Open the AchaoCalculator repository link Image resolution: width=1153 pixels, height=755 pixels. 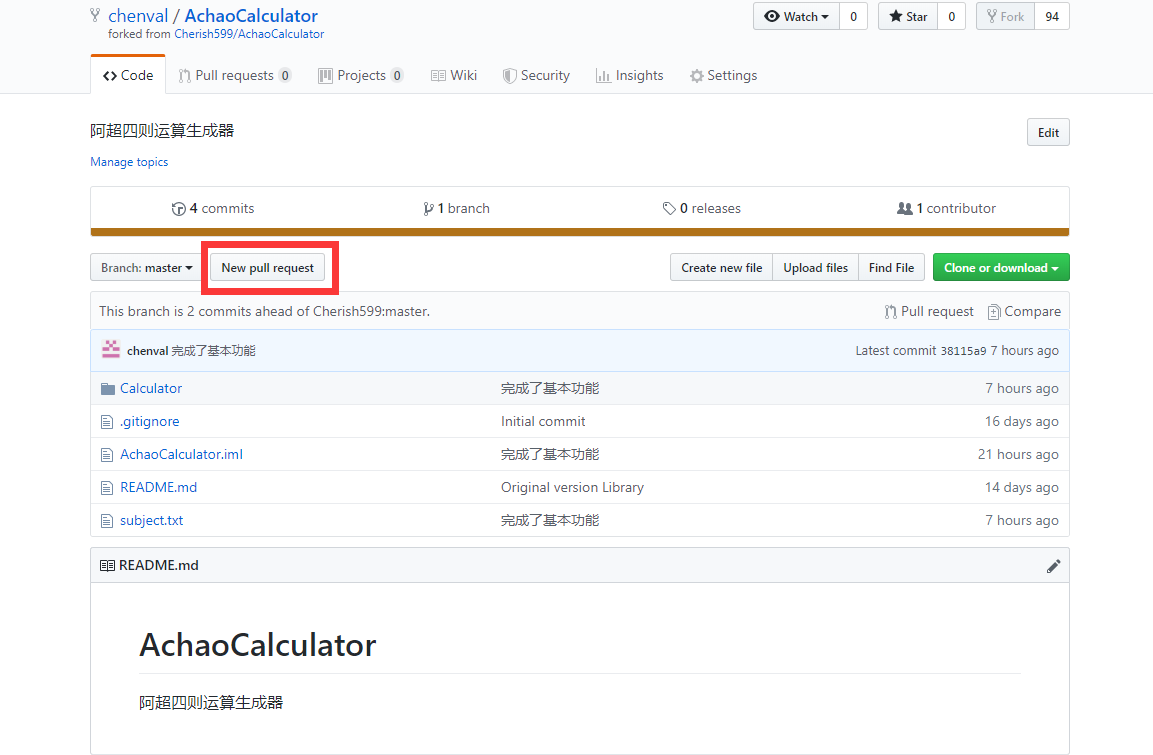tap(251, 15)
